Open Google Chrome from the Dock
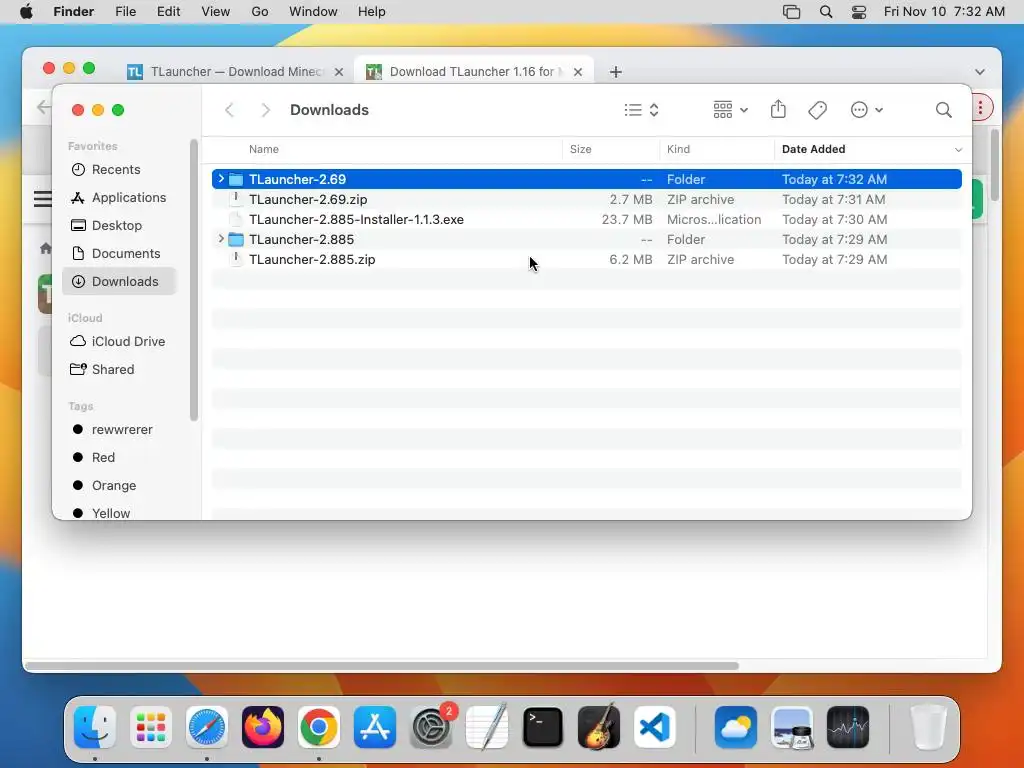The width and height of the screenshot is (1024, 768). coord(319,727)
